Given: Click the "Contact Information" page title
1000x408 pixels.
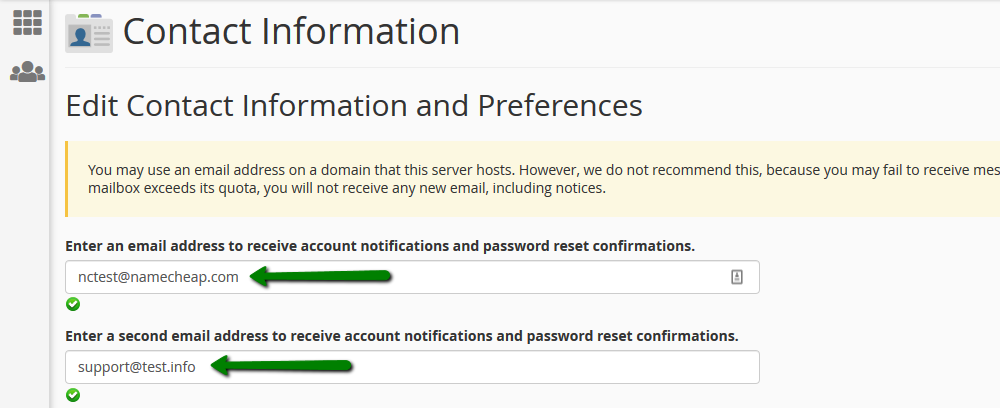Looking at the screenshot, I should click(x=291, y=31).
